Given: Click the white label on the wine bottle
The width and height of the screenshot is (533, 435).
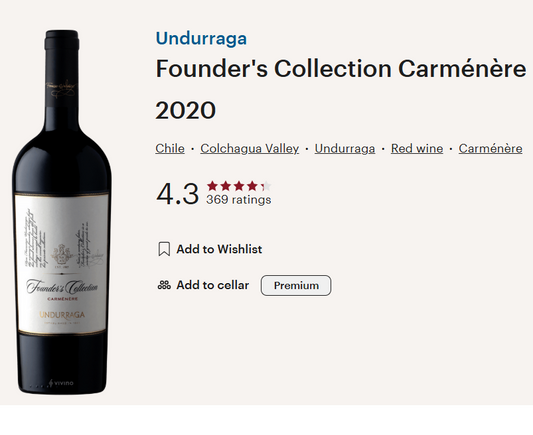Looking at the screenshot, I should pyautogui.click(x=62, y=264).
